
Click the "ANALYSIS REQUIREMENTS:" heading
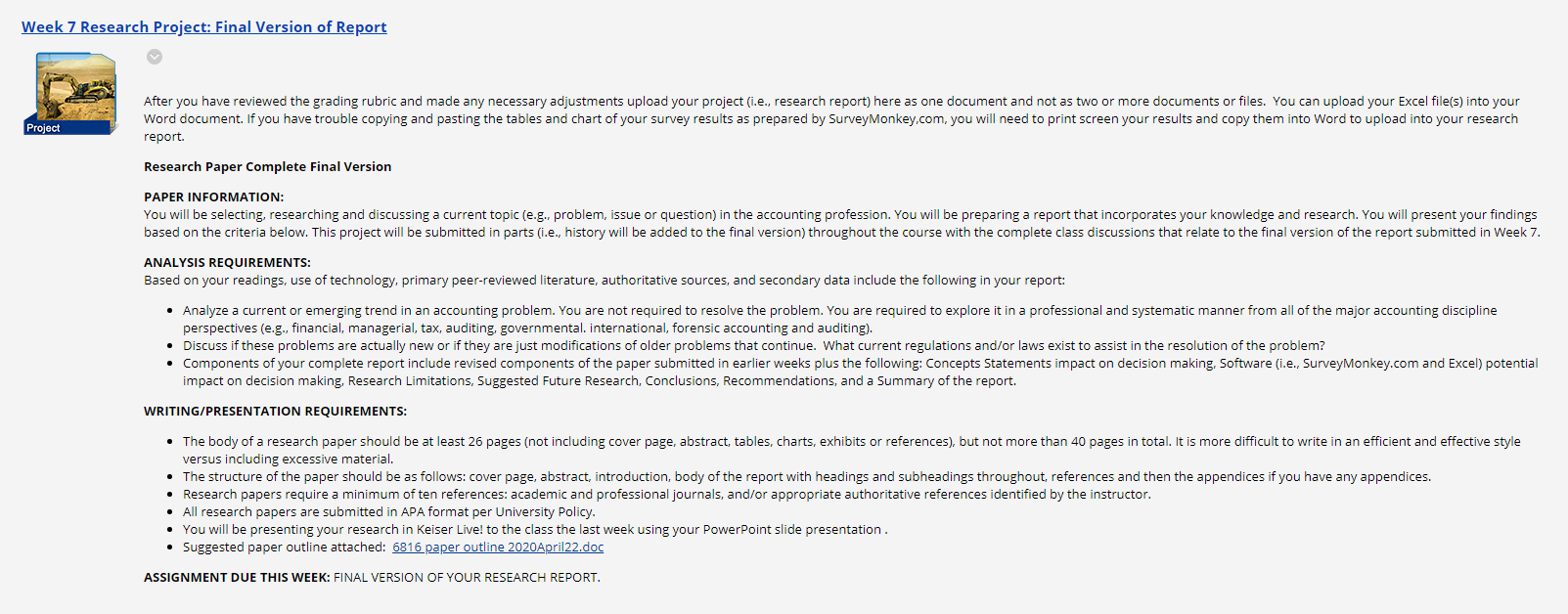click(x=227, y=263)
